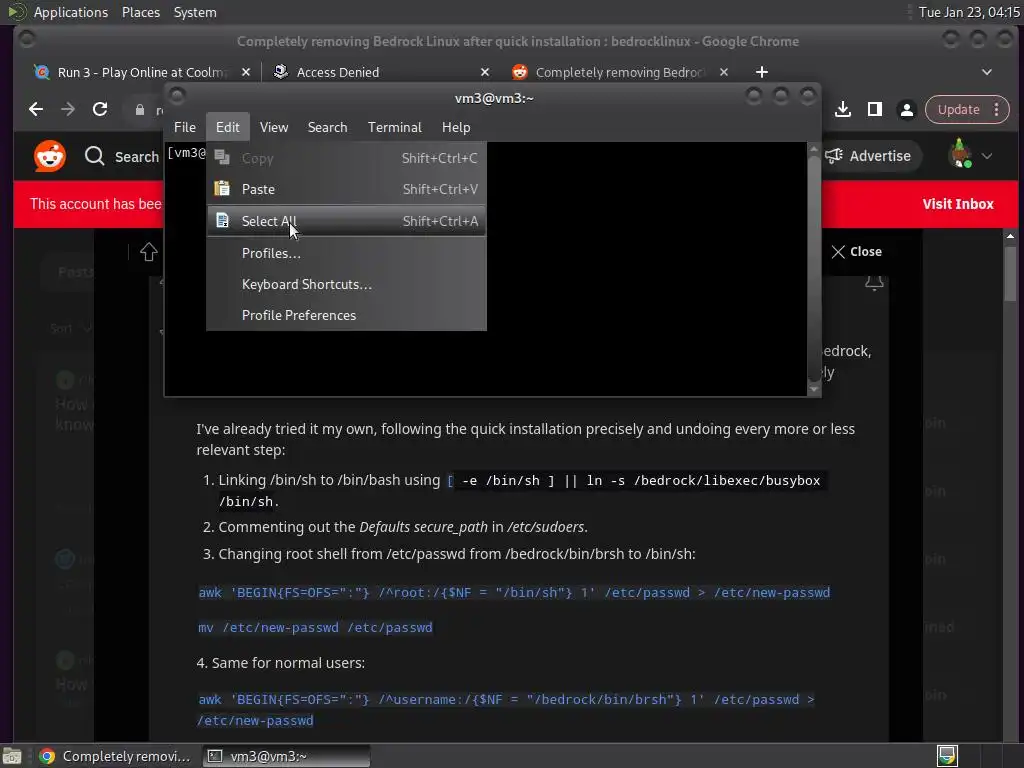
Task: Click Reddit Search field text
Action: 136,157
